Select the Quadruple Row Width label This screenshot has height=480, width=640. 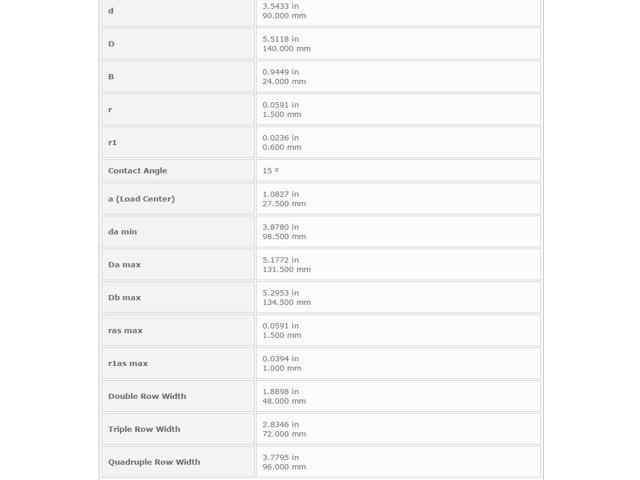(x=154, y=462)
